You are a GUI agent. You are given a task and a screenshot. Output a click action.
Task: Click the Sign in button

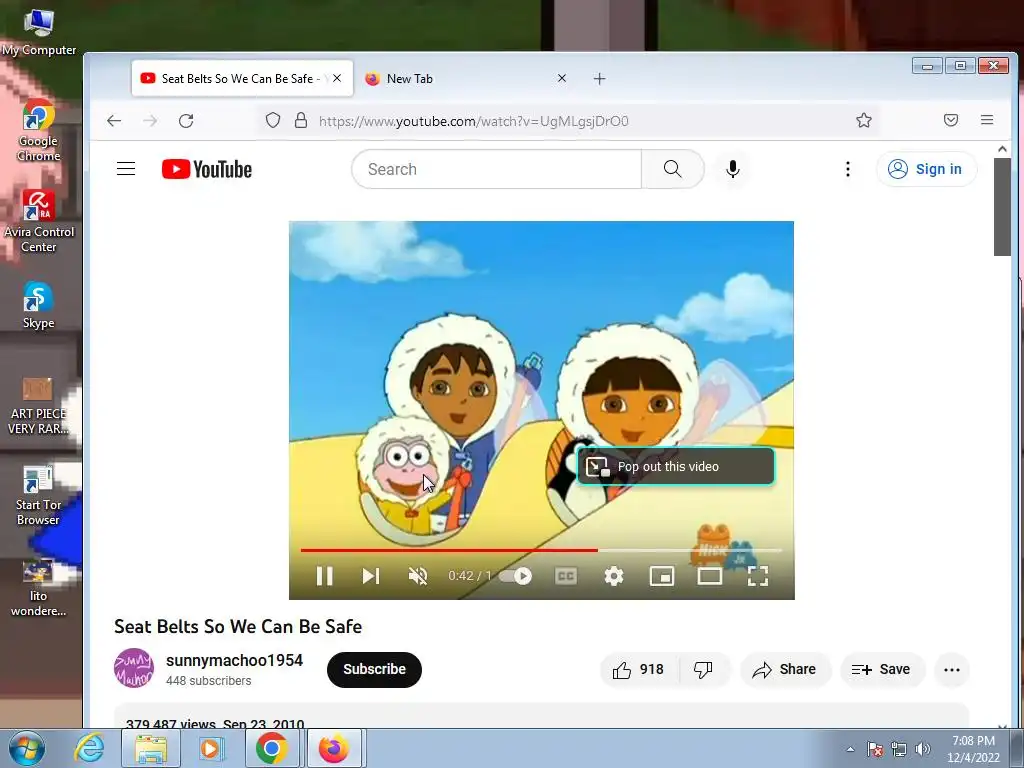point(926,169)
